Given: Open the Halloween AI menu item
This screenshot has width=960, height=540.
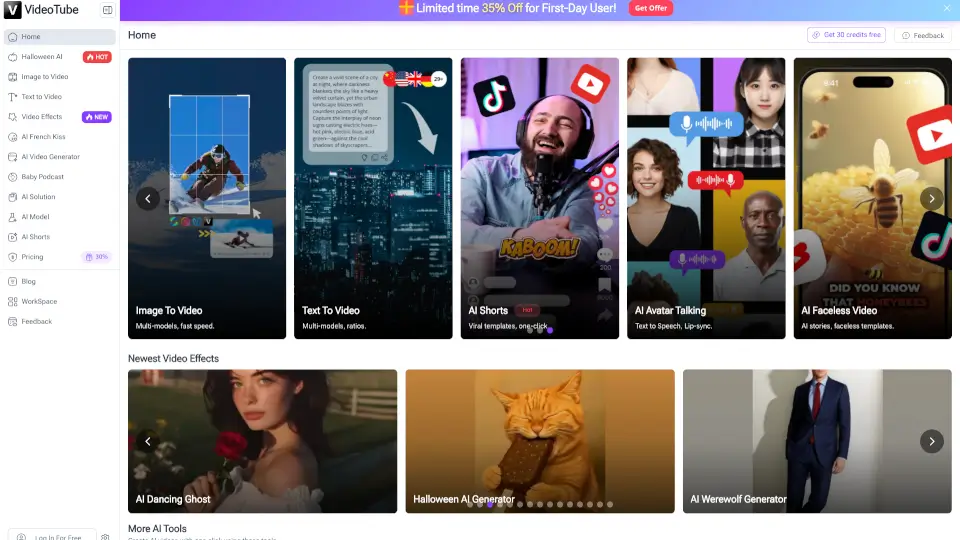Looking at the screenshot, I should (x=59, y=57).
